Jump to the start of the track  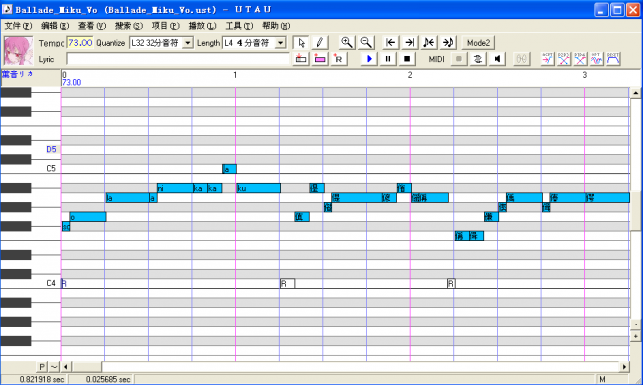coord(390,43)
